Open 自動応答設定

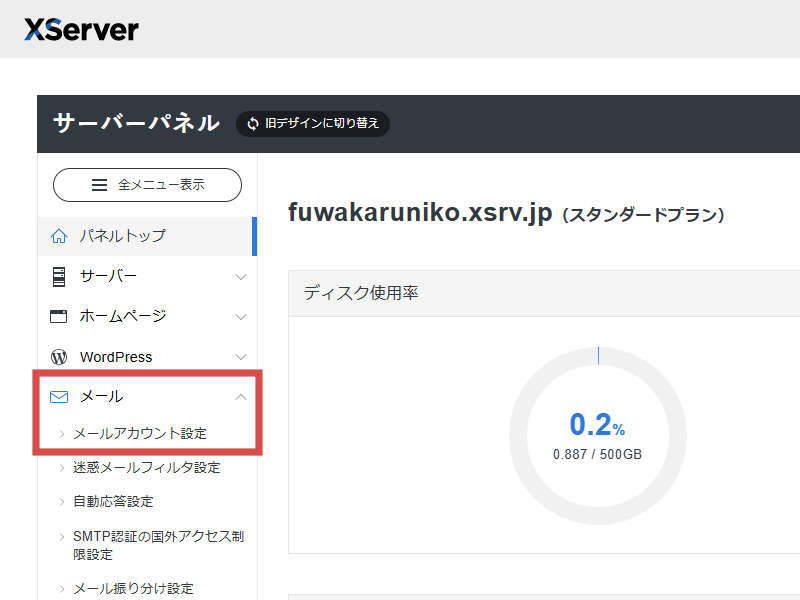pyautogui.click(x=113, y=502)
